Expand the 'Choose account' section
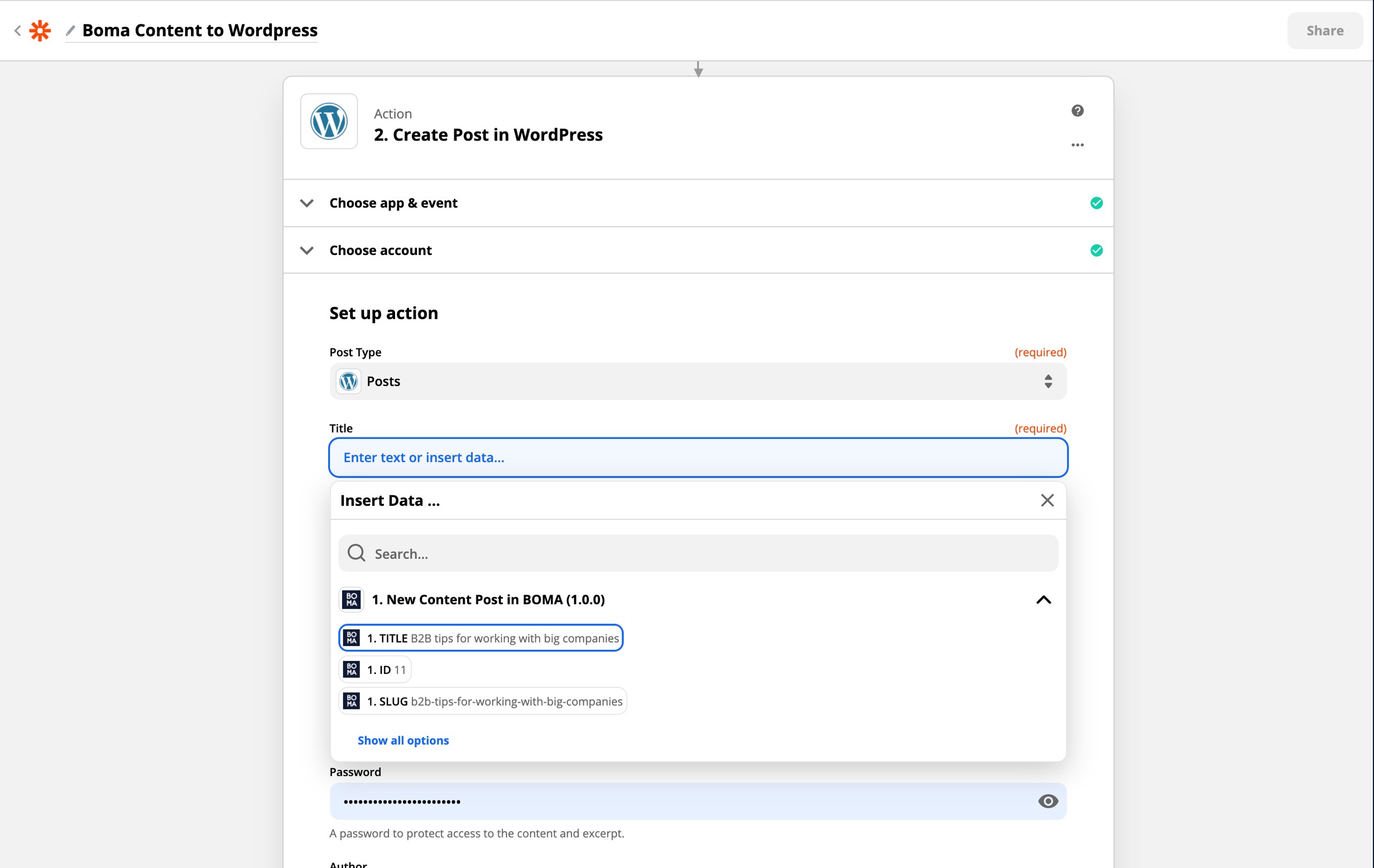This screenshot has width=1374, height=868. point(697,250)
